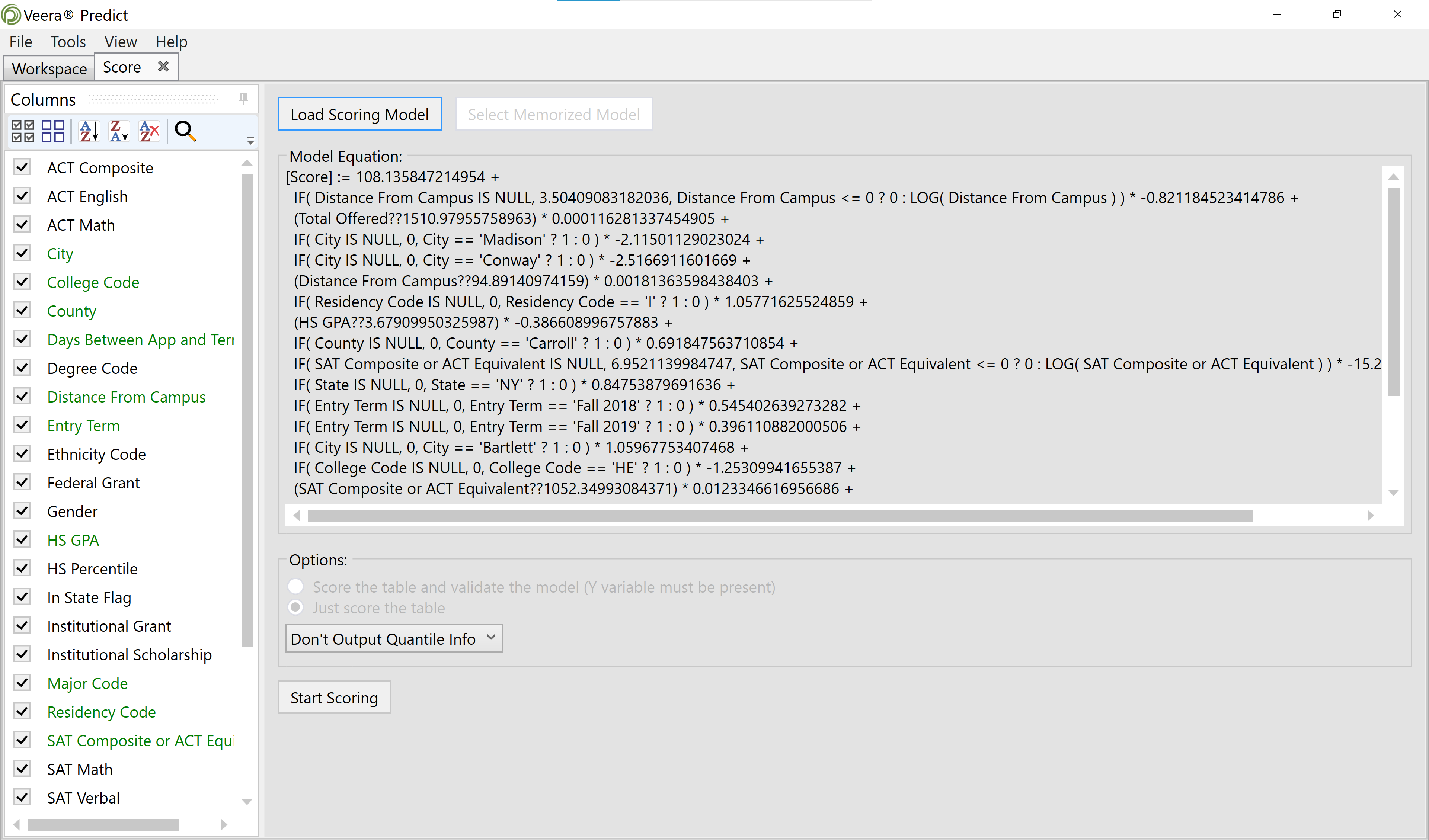This screenshot has height=840, width=1429.
Task: Pin the Columns panel
Action: (243, 99)
